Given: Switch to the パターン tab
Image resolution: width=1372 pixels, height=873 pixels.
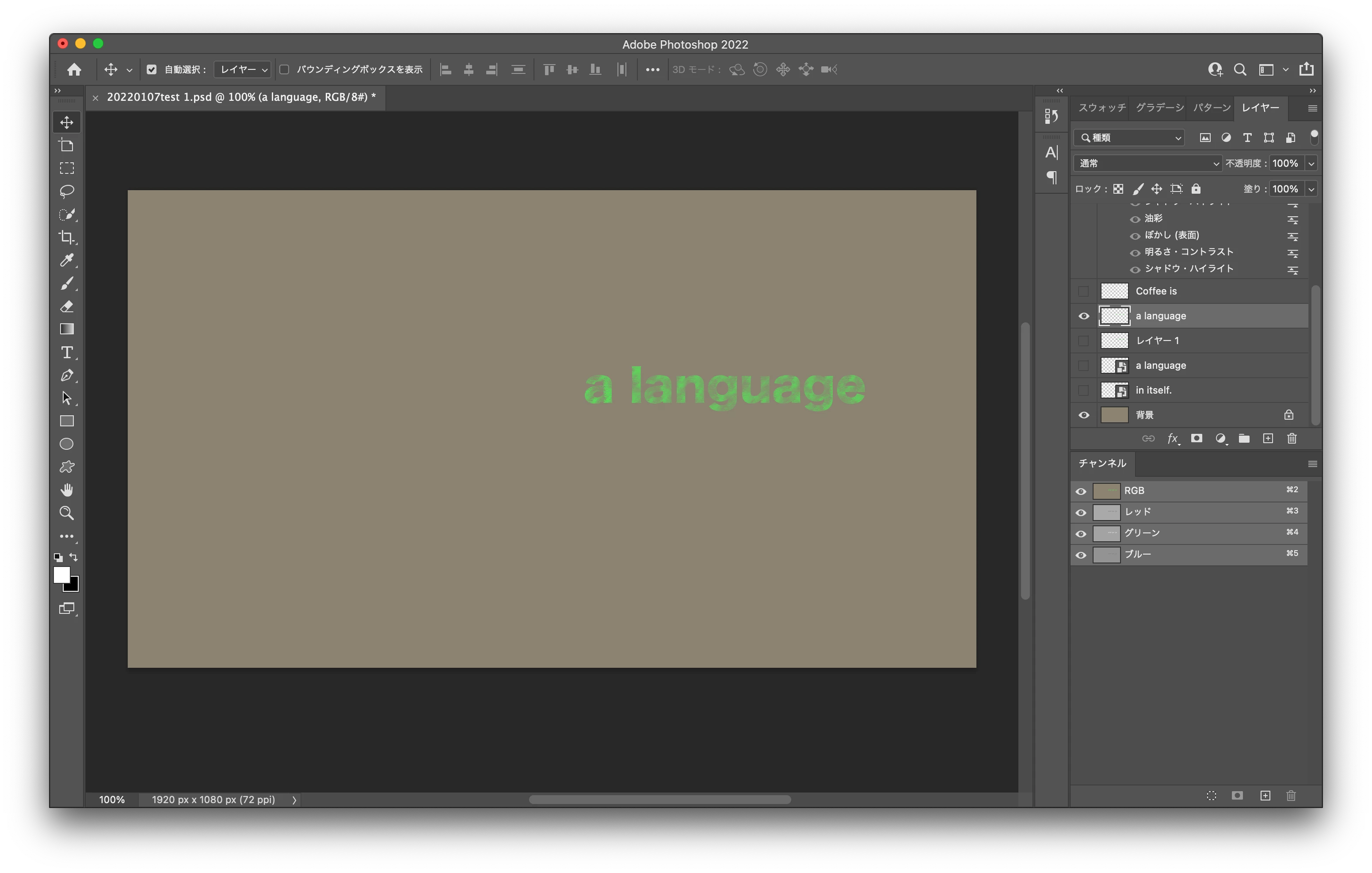Looking at the screenshot, I should pos(1211,108).
